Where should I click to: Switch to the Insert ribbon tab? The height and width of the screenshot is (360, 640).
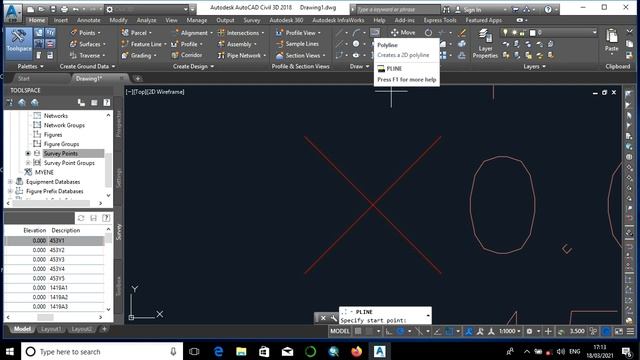[61, 20]
